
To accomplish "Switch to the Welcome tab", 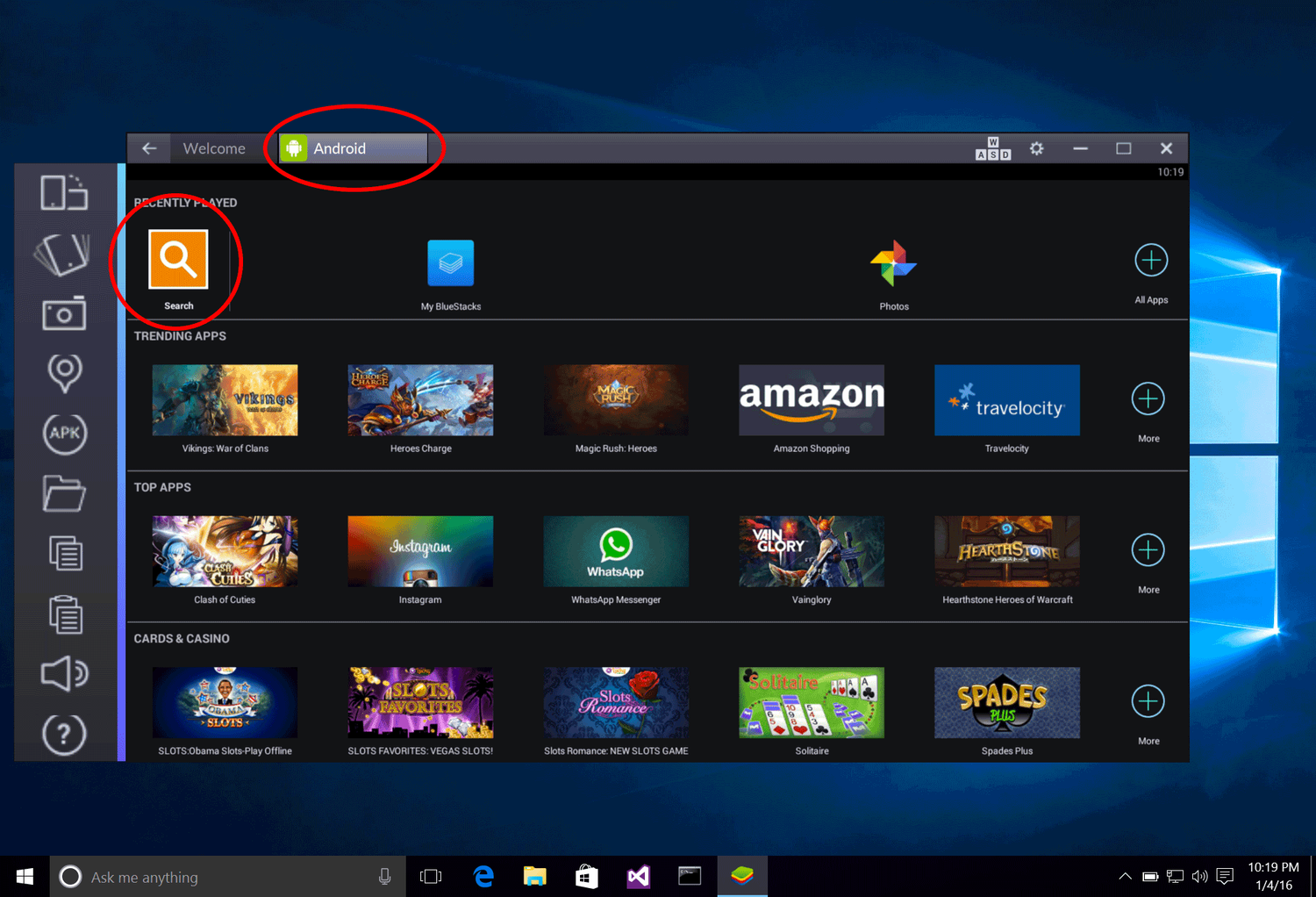I will pos(214,148).
